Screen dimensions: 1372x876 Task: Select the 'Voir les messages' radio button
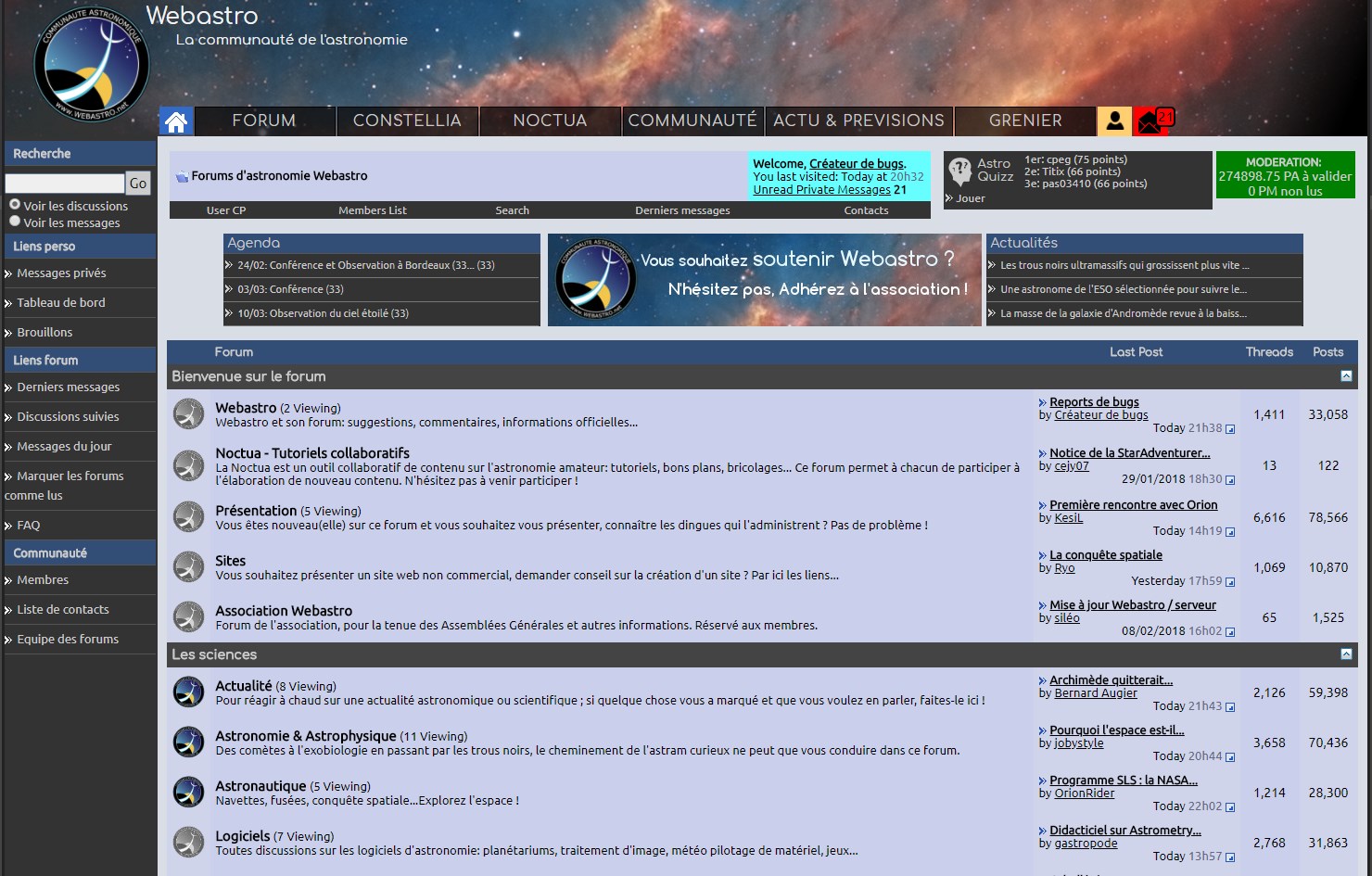click(15, 221)
